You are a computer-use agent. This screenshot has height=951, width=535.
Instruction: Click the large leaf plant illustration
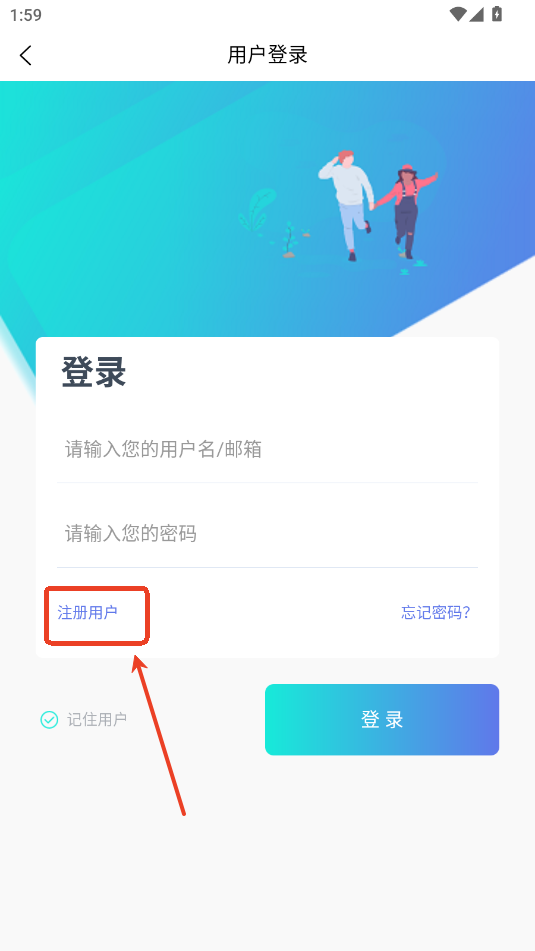tap(256, 210)
